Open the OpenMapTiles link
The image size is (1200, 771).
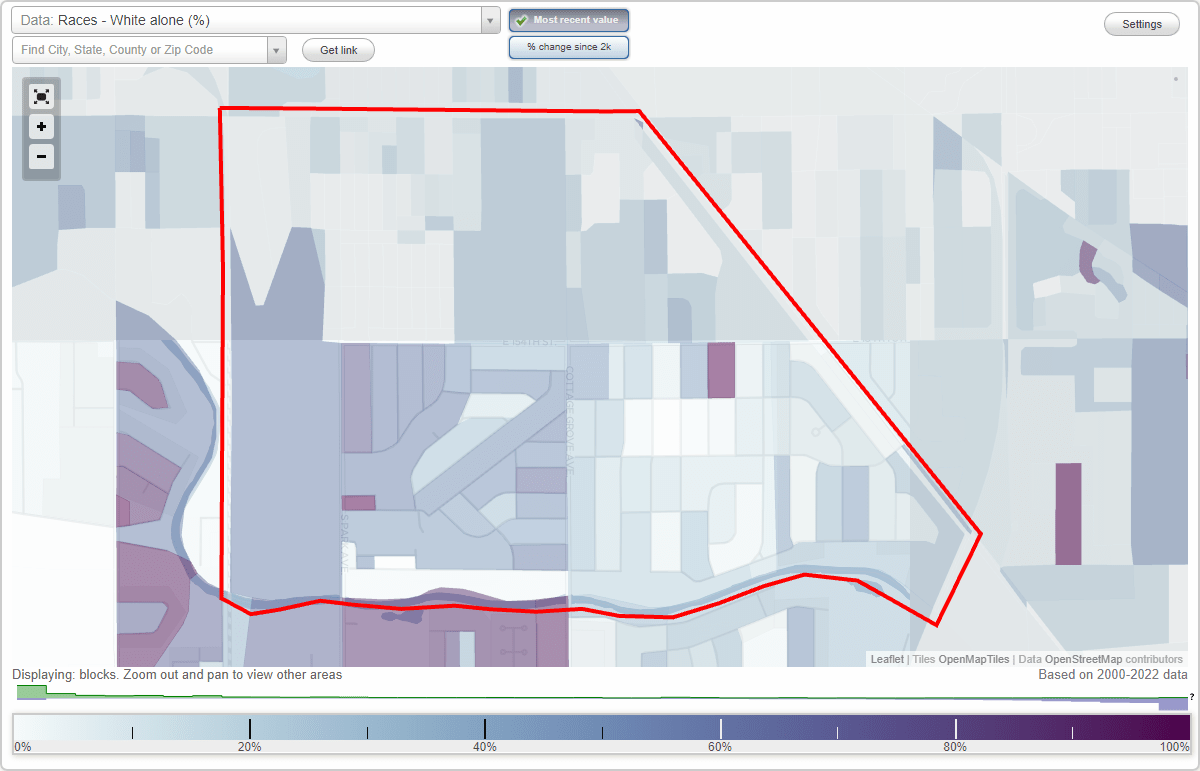973,659
